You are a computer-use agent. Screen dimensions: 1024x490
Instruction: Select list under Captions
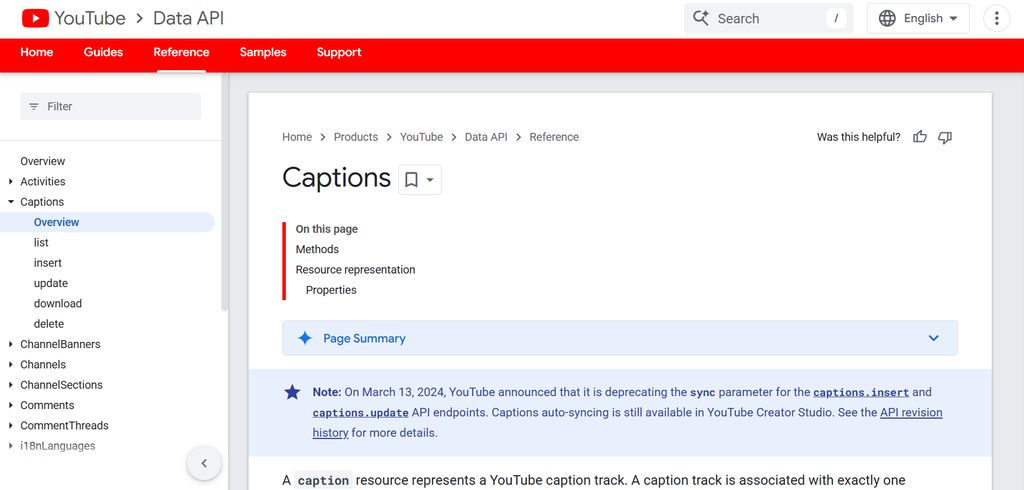point(41,242)
